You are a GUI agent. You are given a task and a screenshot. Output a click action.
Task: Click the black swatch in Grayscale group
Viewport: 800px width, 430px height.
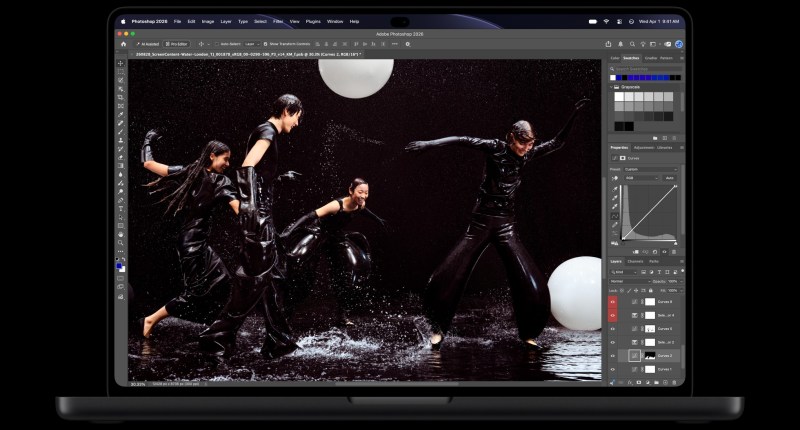[x=629, y=127]
